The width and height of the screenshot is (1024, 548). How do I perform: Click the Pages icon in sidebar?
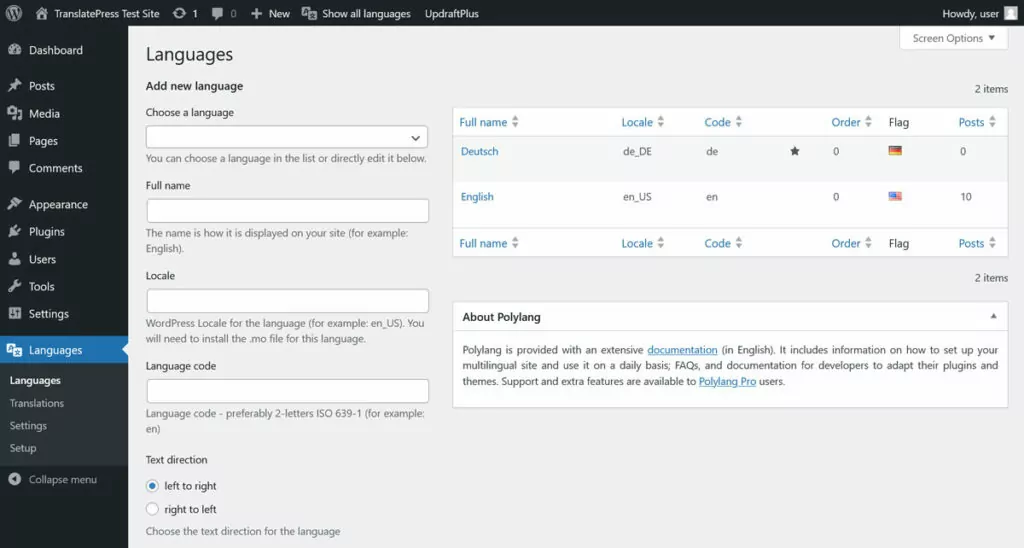[x=14, y=140]
